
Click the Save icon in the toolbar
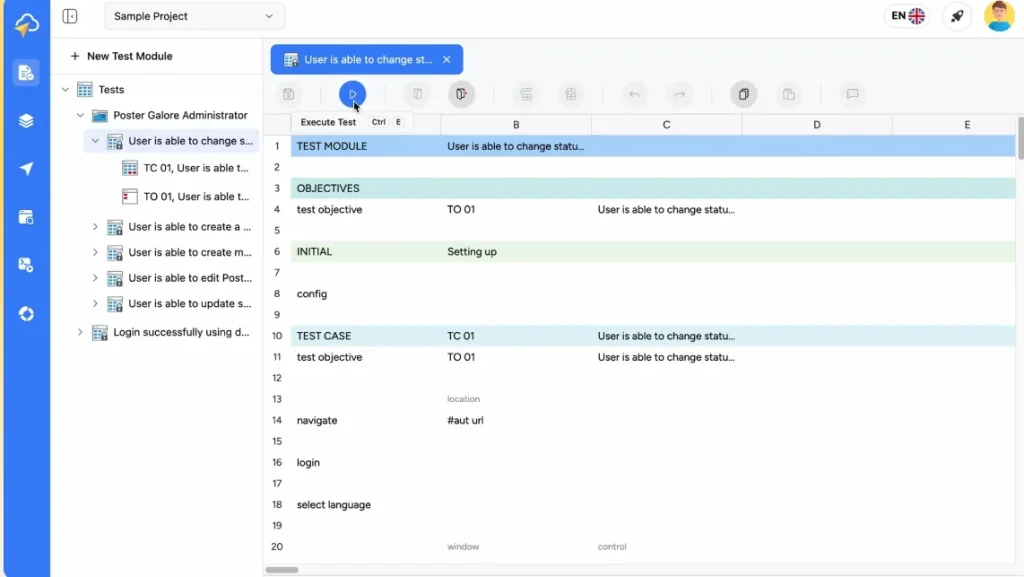coord(289,93)
